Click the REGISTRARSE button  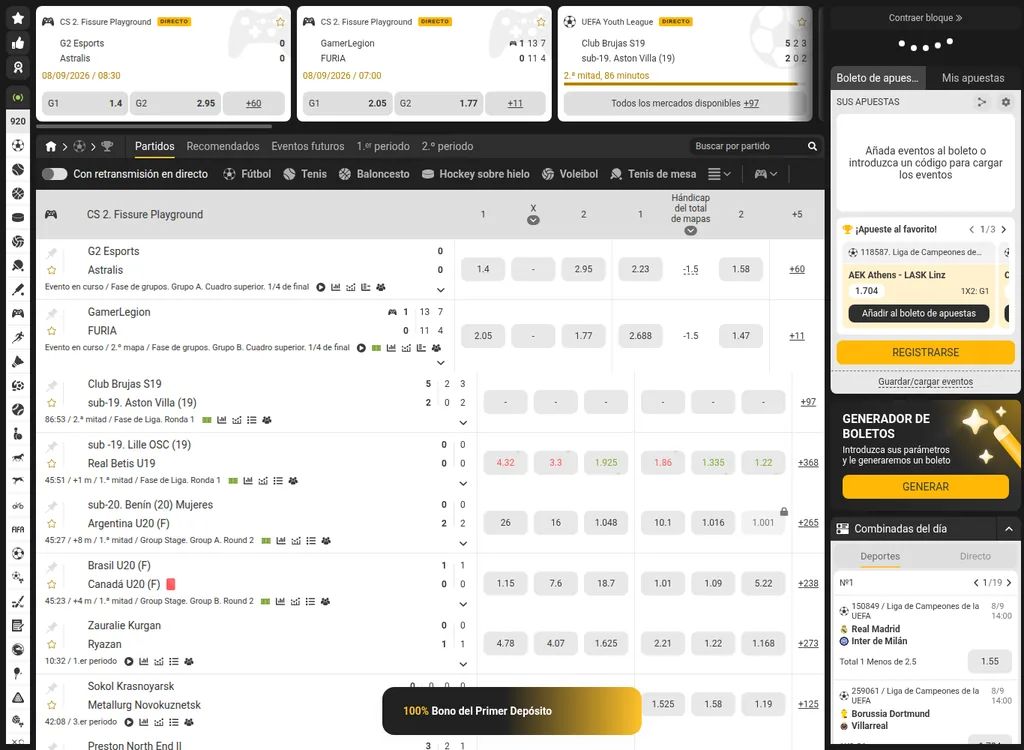tap(925, 352)
